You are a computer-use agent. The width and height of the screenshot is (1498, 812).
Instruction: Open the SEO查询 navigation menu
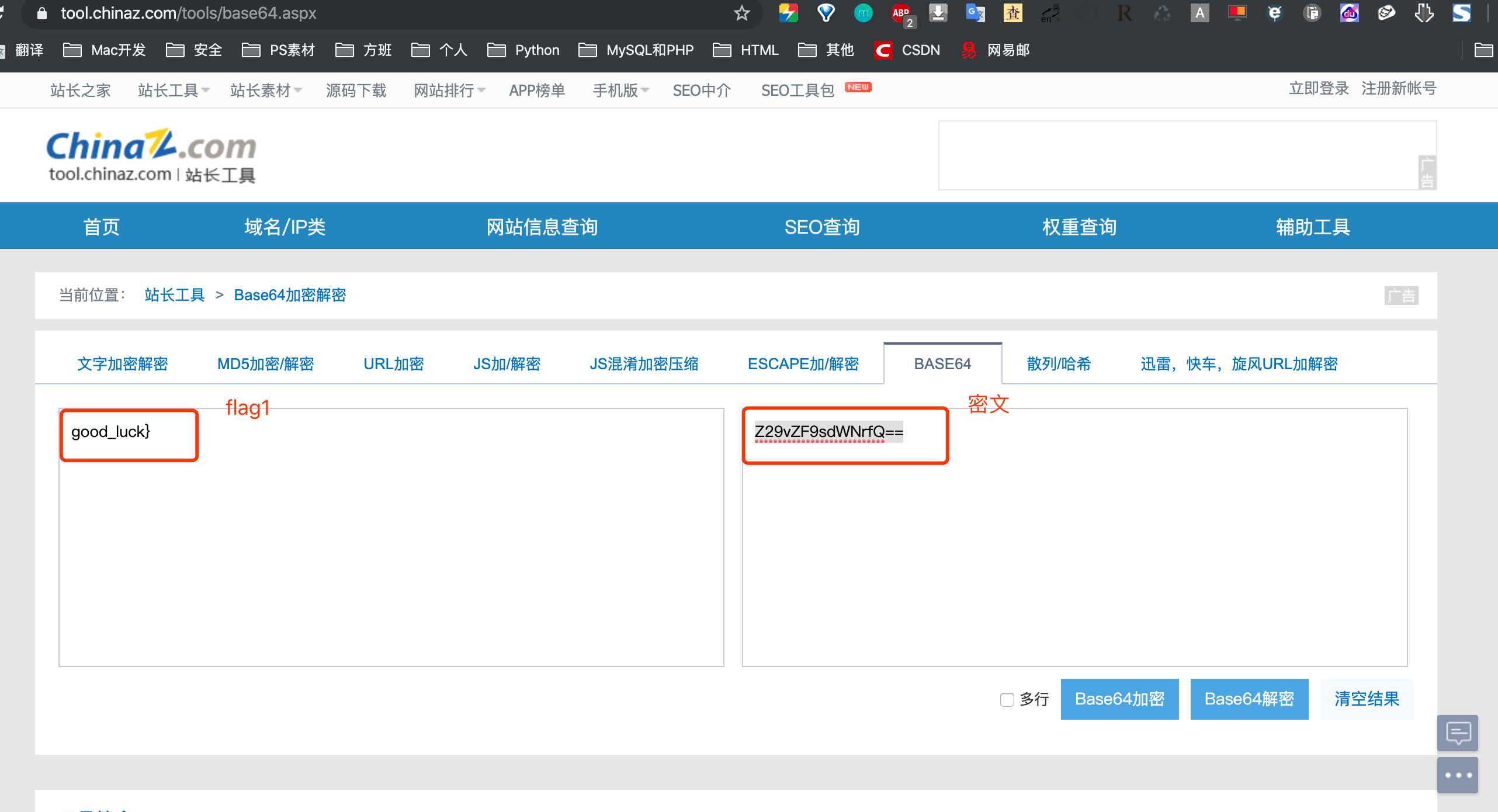click(822, 227)
